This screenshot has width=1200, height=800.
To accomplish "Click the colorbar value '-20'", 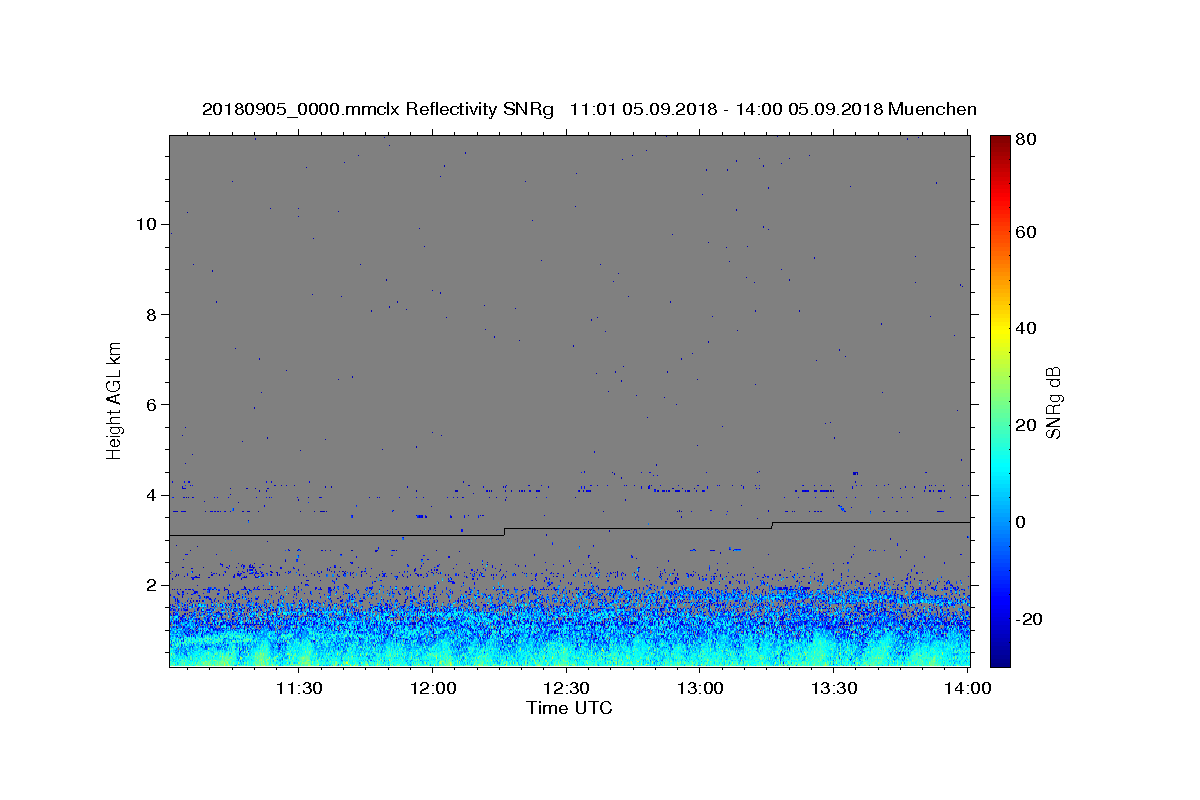I will [1031, 619].
